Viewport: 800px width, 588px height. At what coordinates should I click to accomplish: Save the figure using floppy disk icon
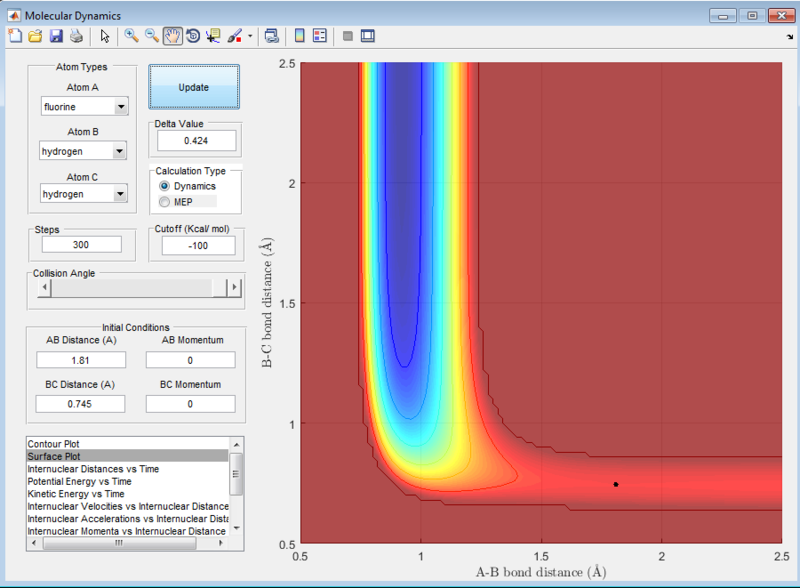click(56, 36)
